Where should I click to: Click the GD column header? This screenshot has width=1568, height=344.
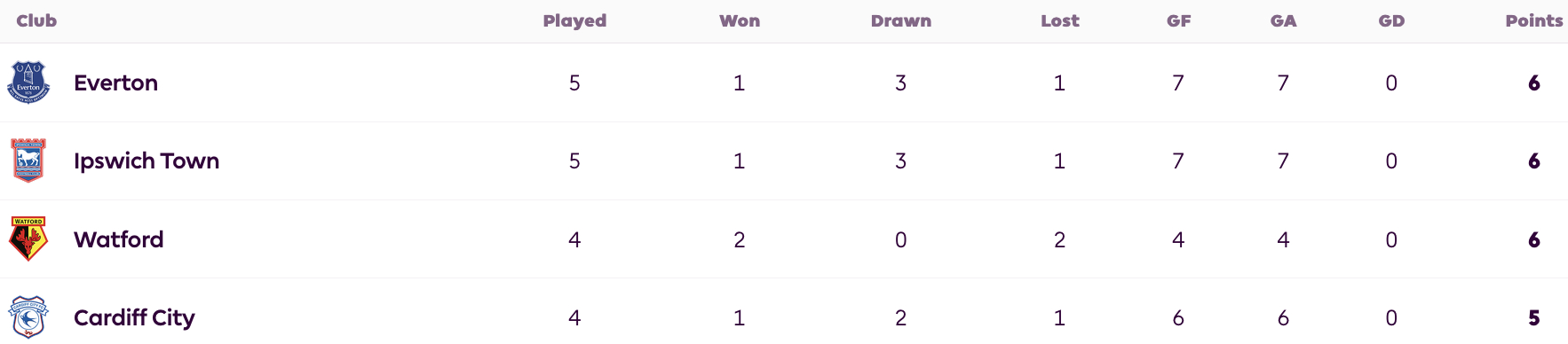(1391, 20)
